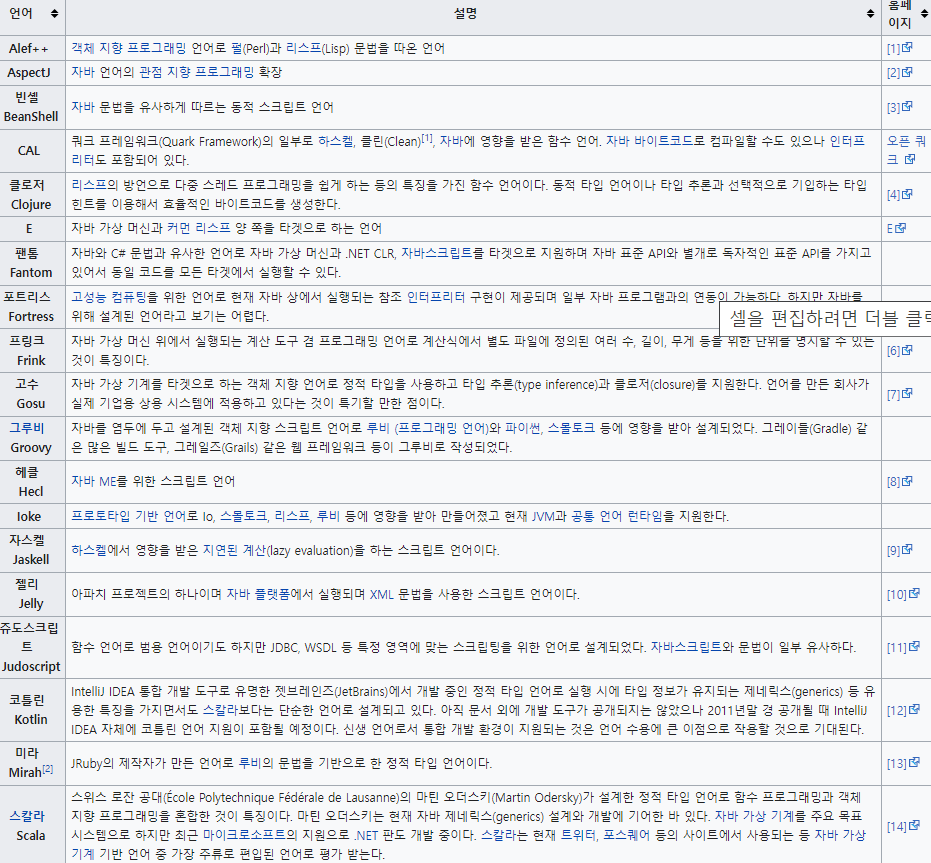Select the Ioke language name cell
931x863 pixels.
click(x=33, y=516)
